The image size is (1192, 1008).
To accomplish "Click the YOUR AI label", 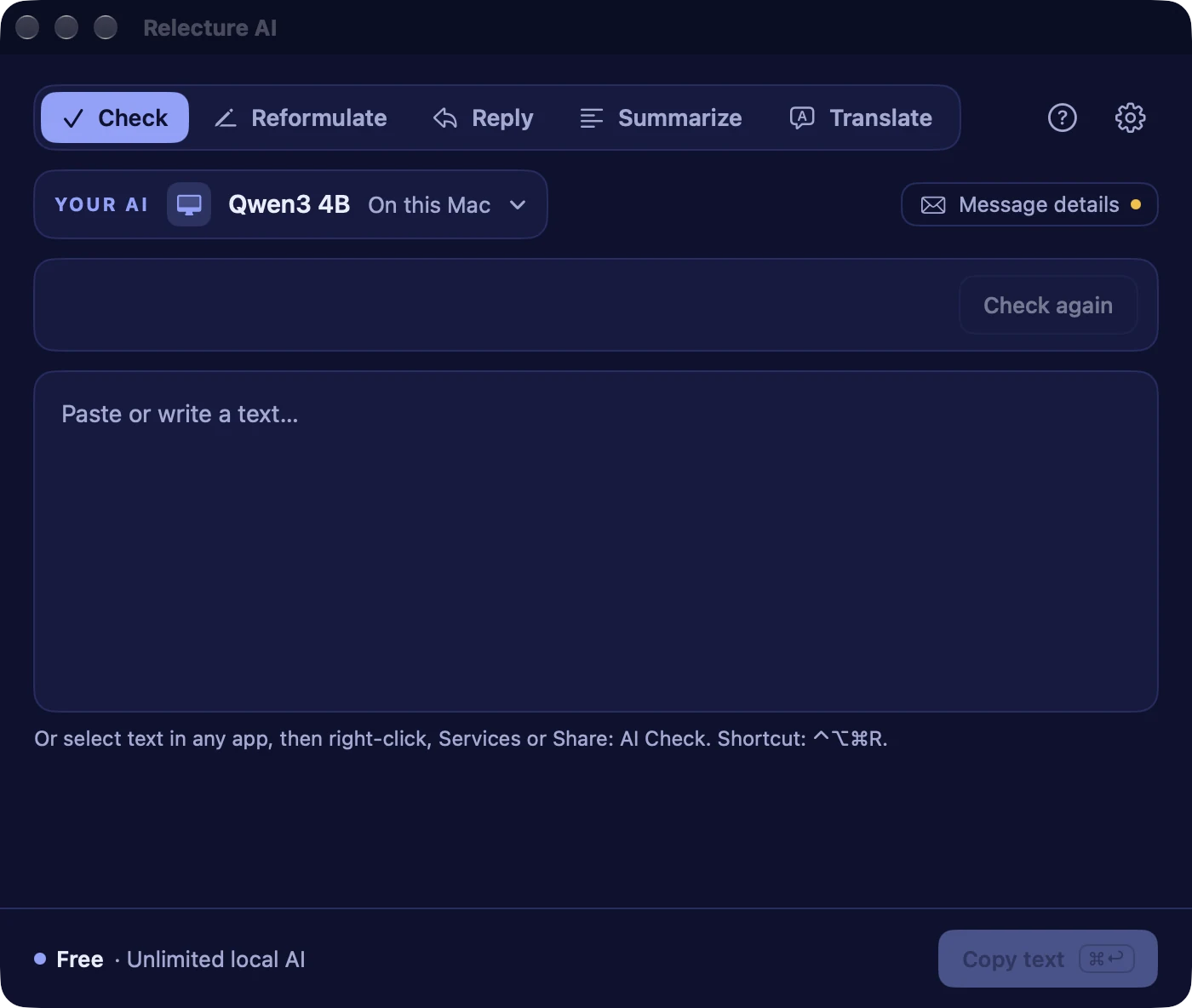I will click(x=101, y=204).
